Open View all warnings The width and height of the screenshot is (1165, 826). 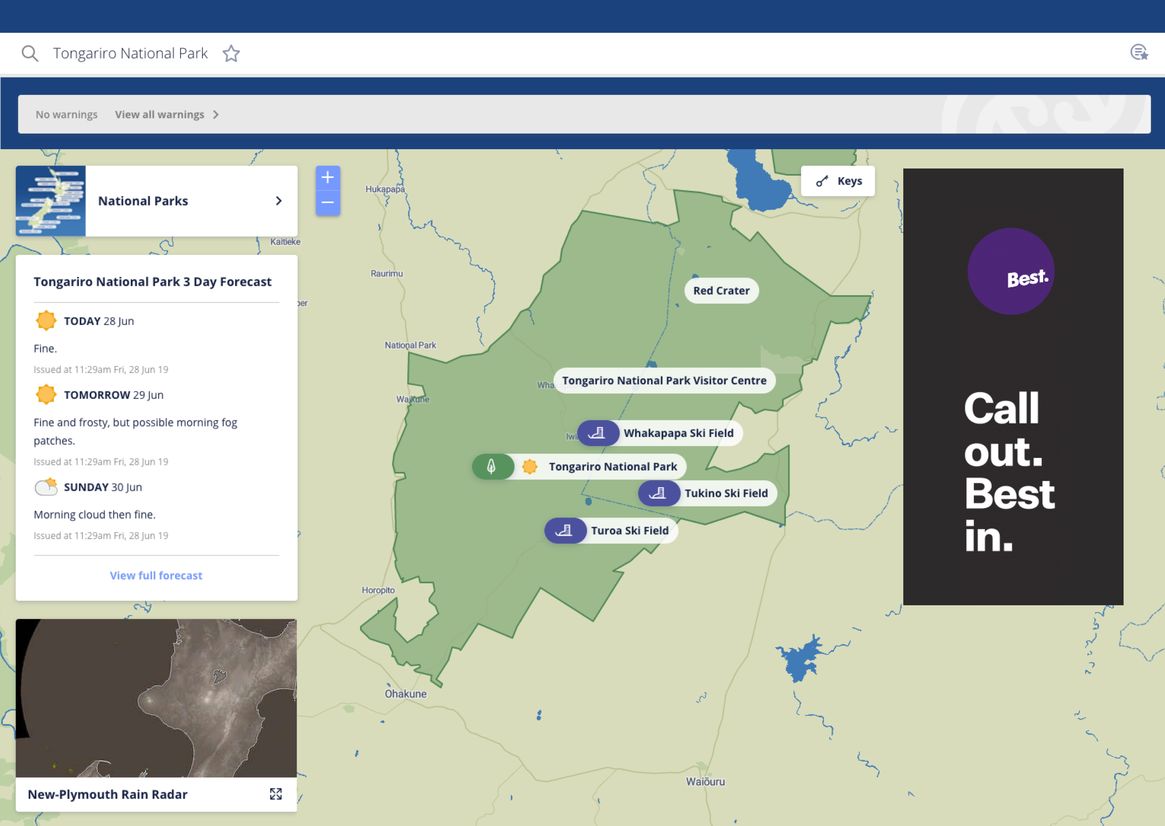tap(167, 115)
